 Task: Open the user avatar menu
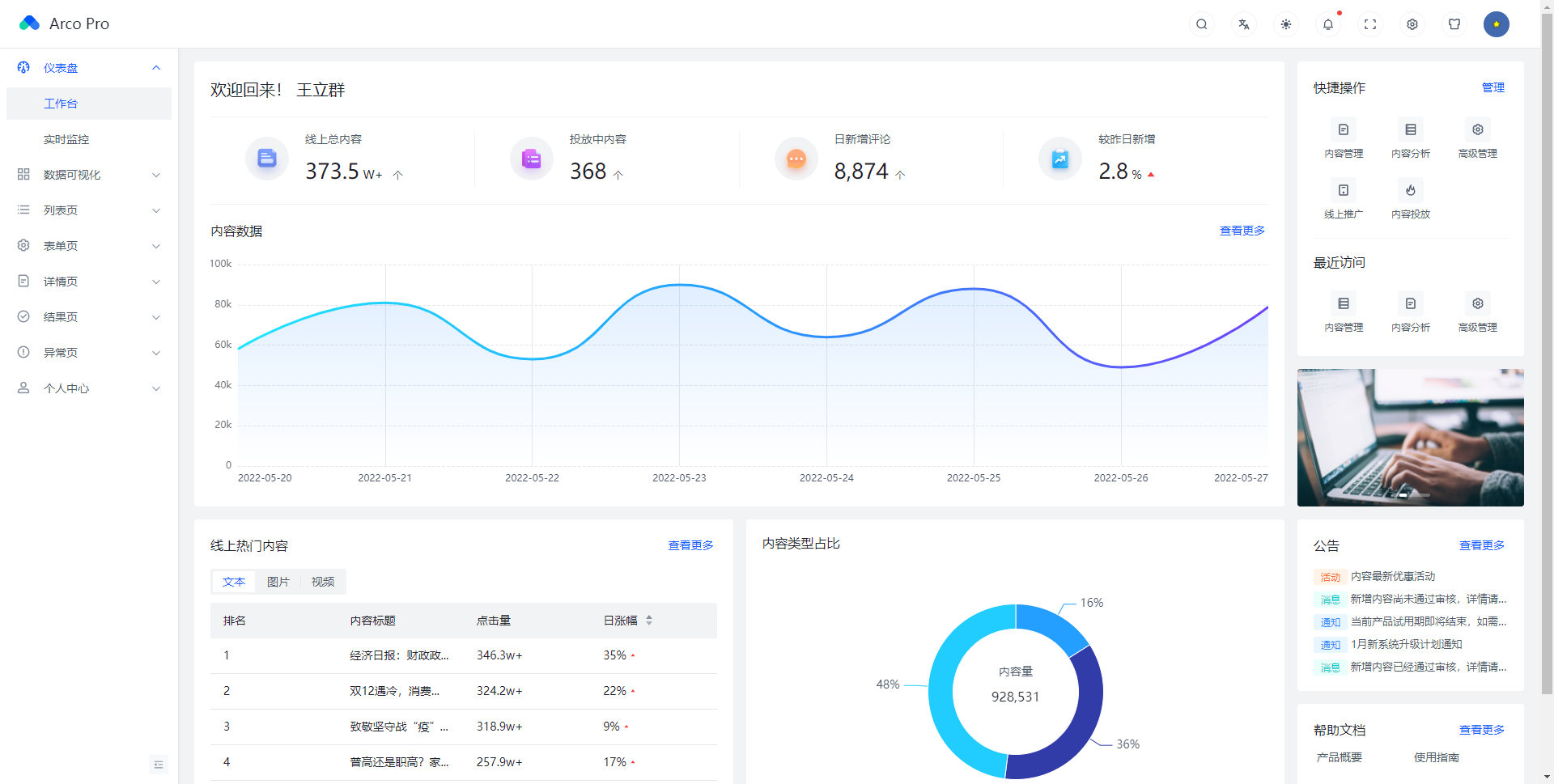[1496, 24]
